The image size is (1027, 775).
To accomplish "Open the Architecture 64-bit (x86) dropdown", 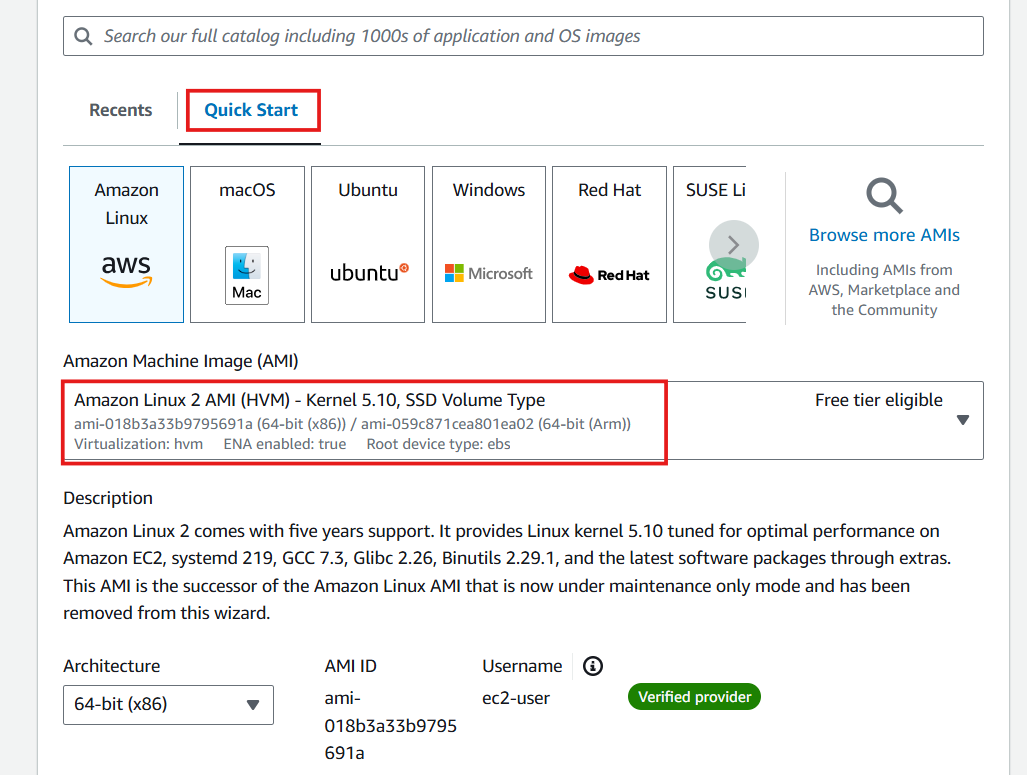I will (168, 705).
